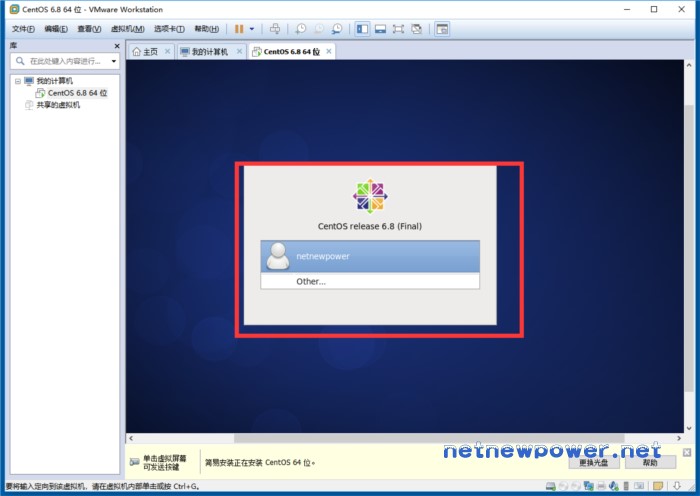The image size is (700, 496).
Task: Toggle the thumbnail bar view icon
Action: pyautogui.click(x=380, y=29)
